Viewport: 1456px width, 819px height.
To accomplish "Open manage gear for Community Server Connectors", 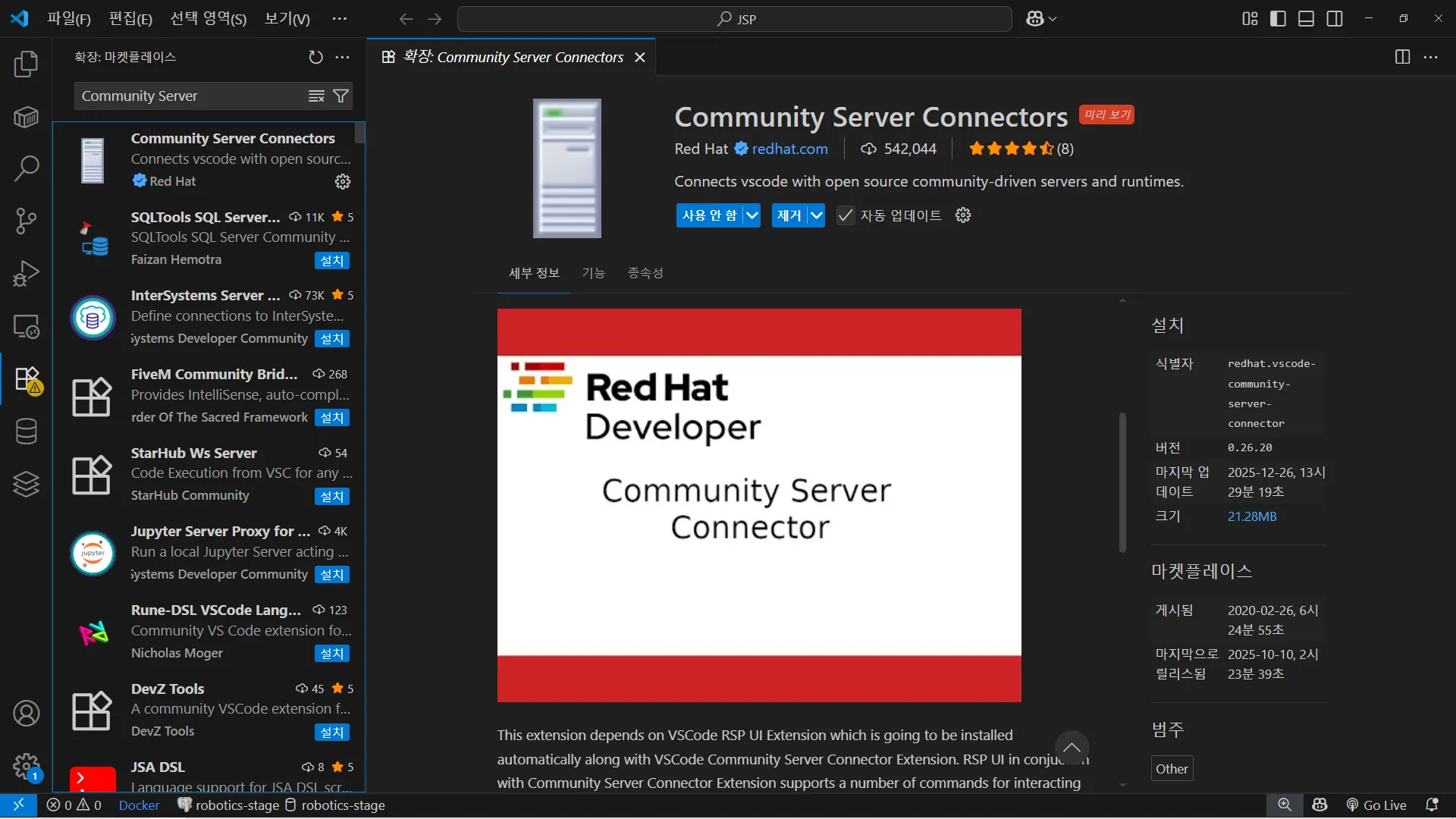I will click(343, 182).
